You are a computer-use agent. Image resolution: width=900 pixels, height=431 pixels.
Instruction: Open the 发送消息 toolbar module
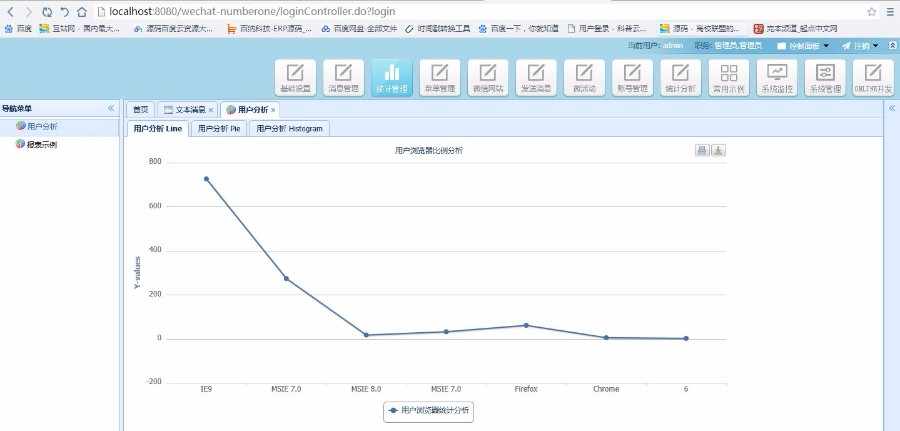pos(536,77)
